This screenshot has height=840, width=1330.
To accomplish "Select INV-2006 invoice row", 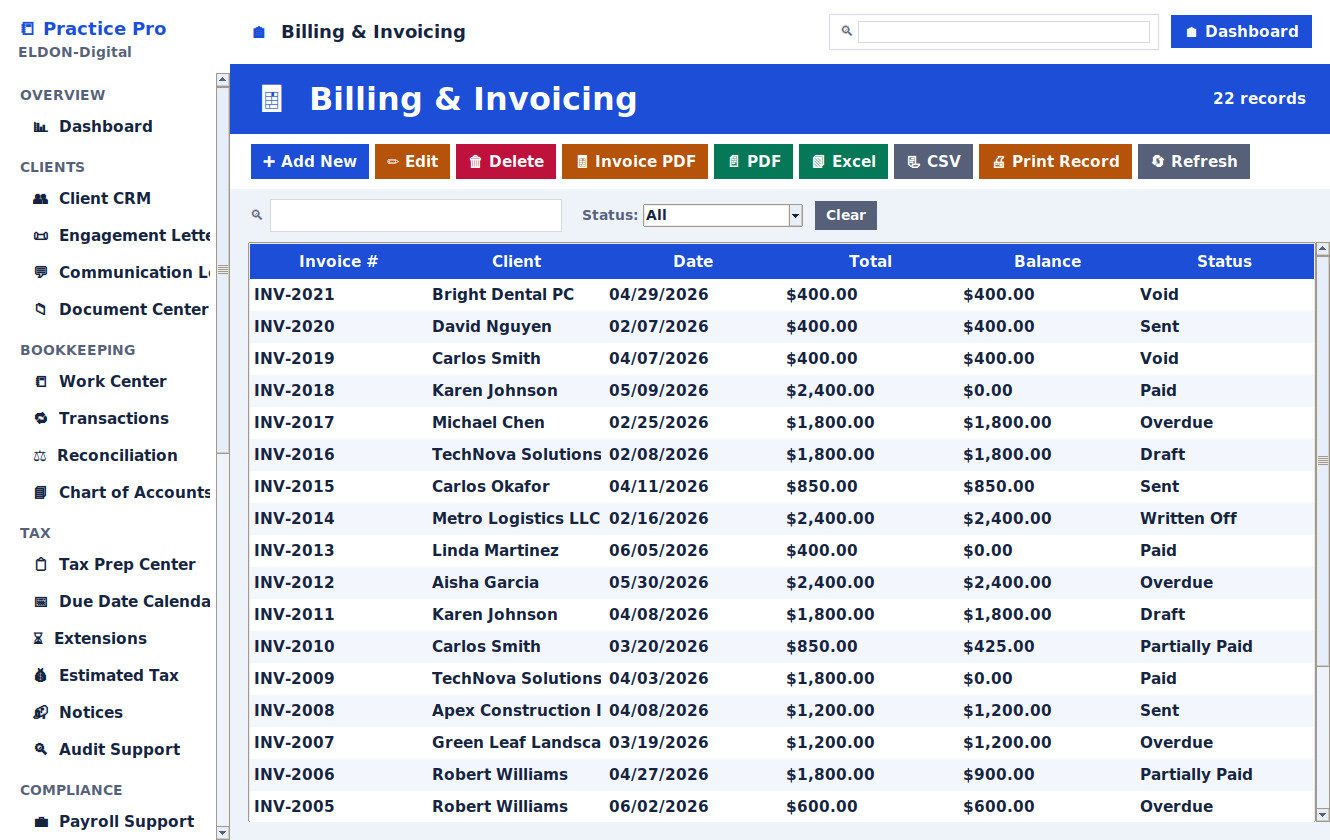I will 782,775.
